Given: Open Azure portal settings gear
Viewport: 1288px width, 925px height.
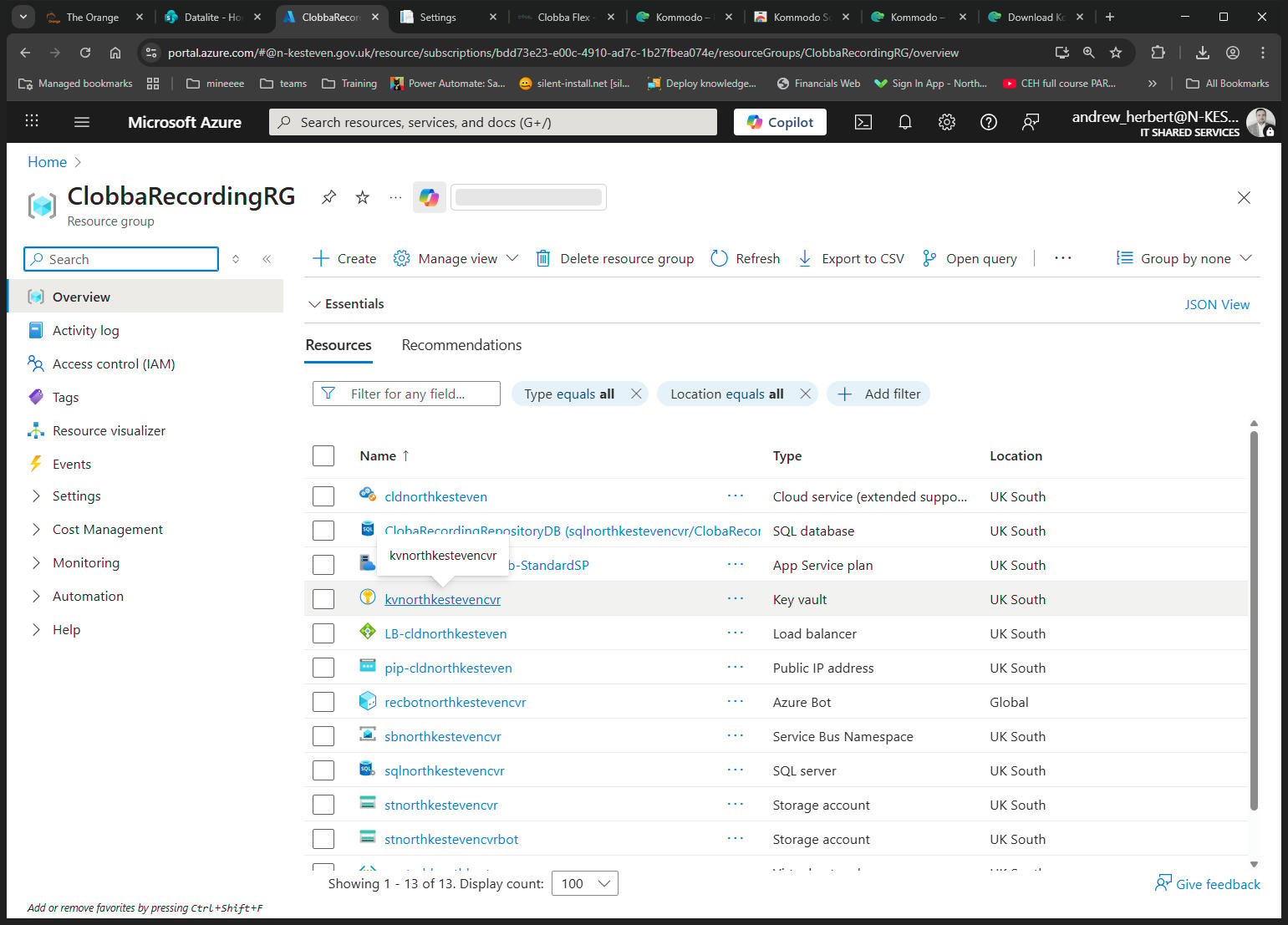Looking at the screenshot, I should [x=946, y=122].
